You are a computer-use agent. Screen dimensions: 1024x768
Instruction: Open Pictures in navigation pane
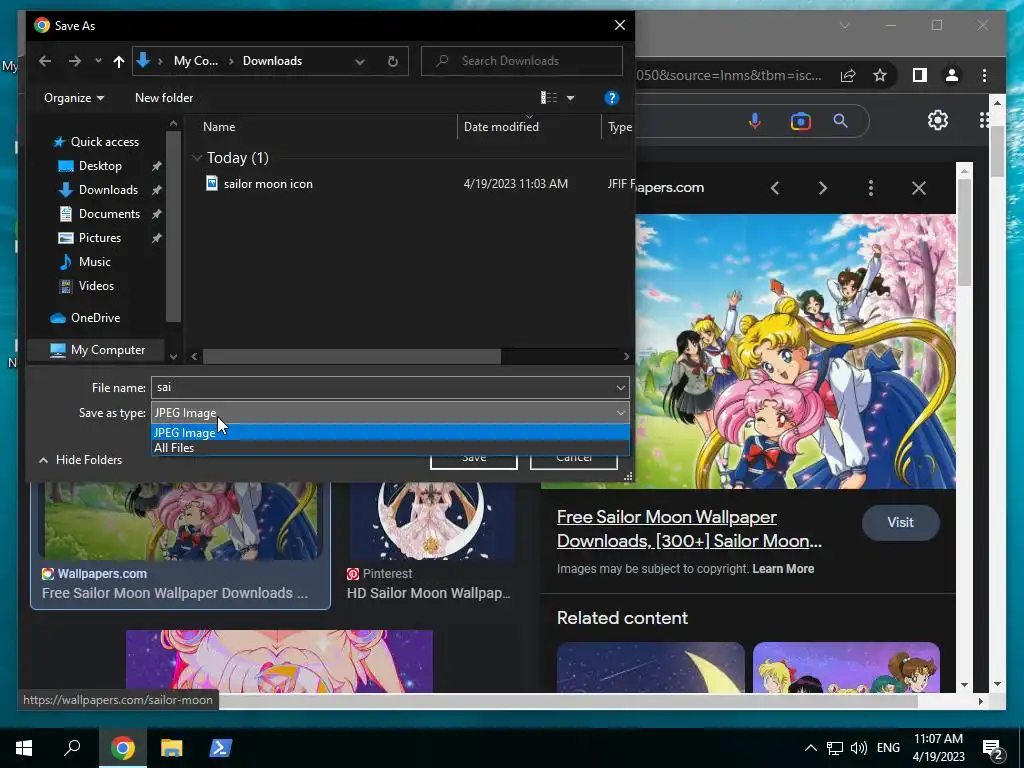point(89,238)
